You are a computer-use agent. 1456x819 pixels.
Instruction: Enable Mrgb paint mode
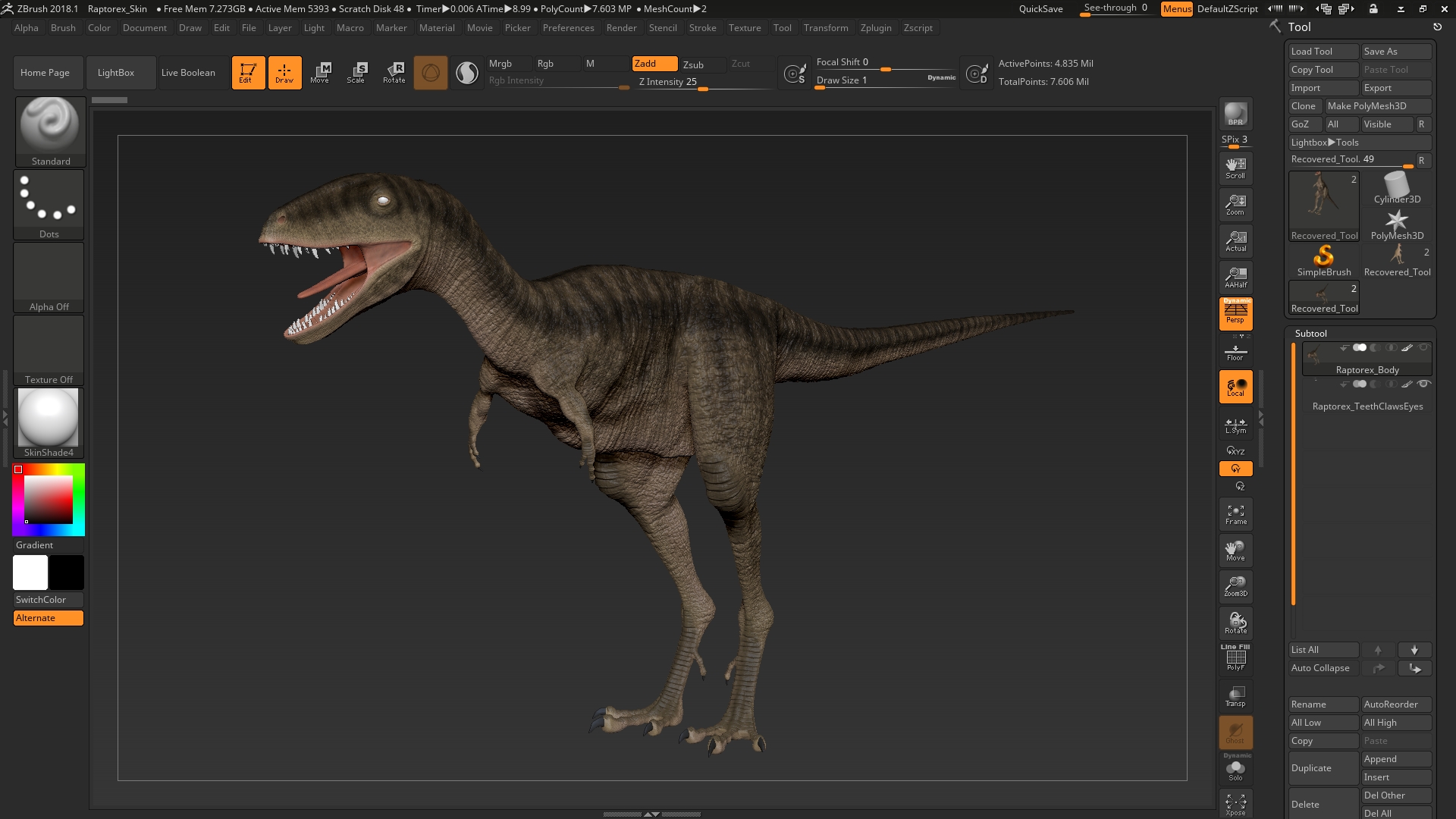(x=509, y=64)
